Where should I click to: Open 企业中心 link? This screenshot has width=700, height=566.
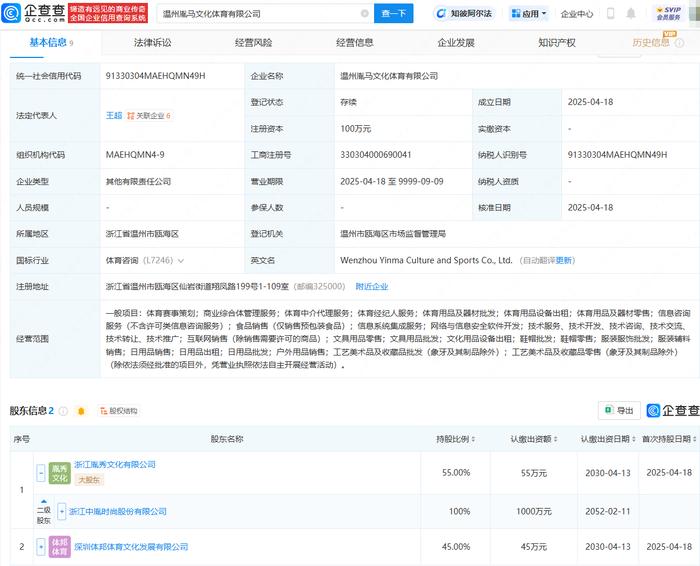[x=577, y=14]
